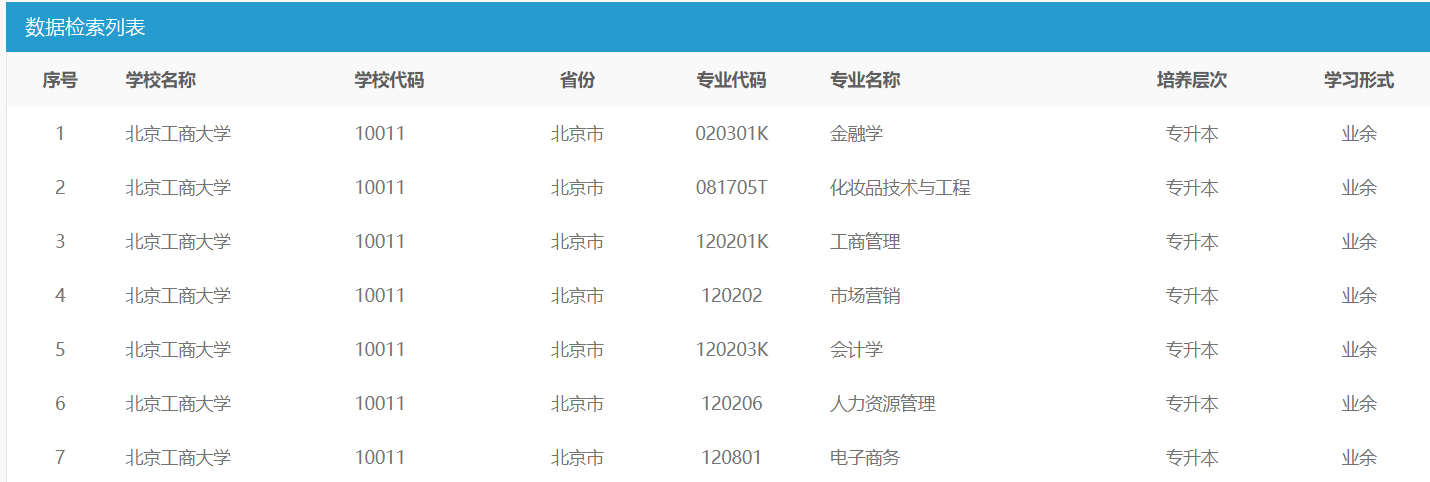Click the major name 人力资源管理
The image size is (1430, 482).
(883, 403)
